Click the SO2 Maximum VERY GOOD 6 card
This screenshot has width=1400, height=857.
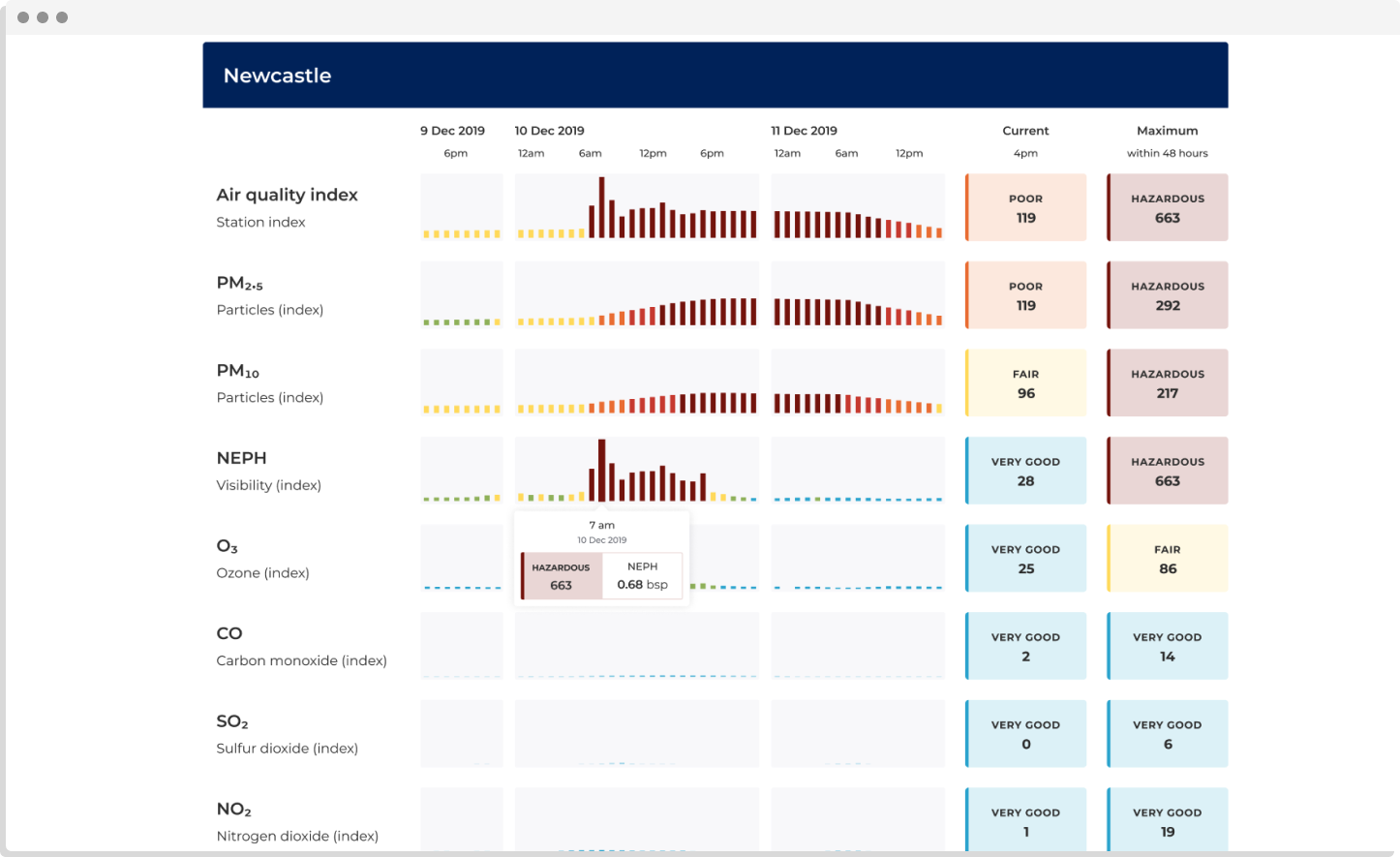click(x=1167, y=734)
